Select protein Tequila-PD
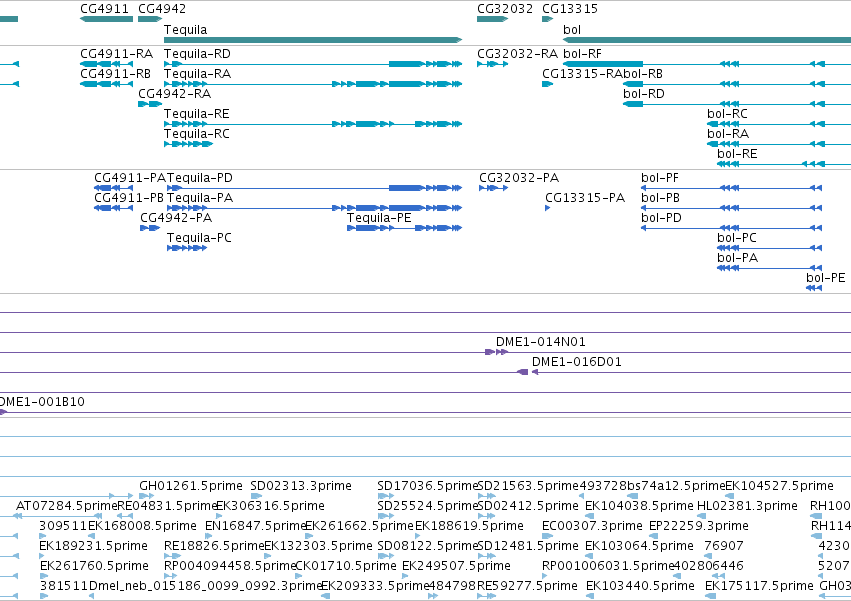The width and height of the screenshot is (851, 601). [315, 188]
